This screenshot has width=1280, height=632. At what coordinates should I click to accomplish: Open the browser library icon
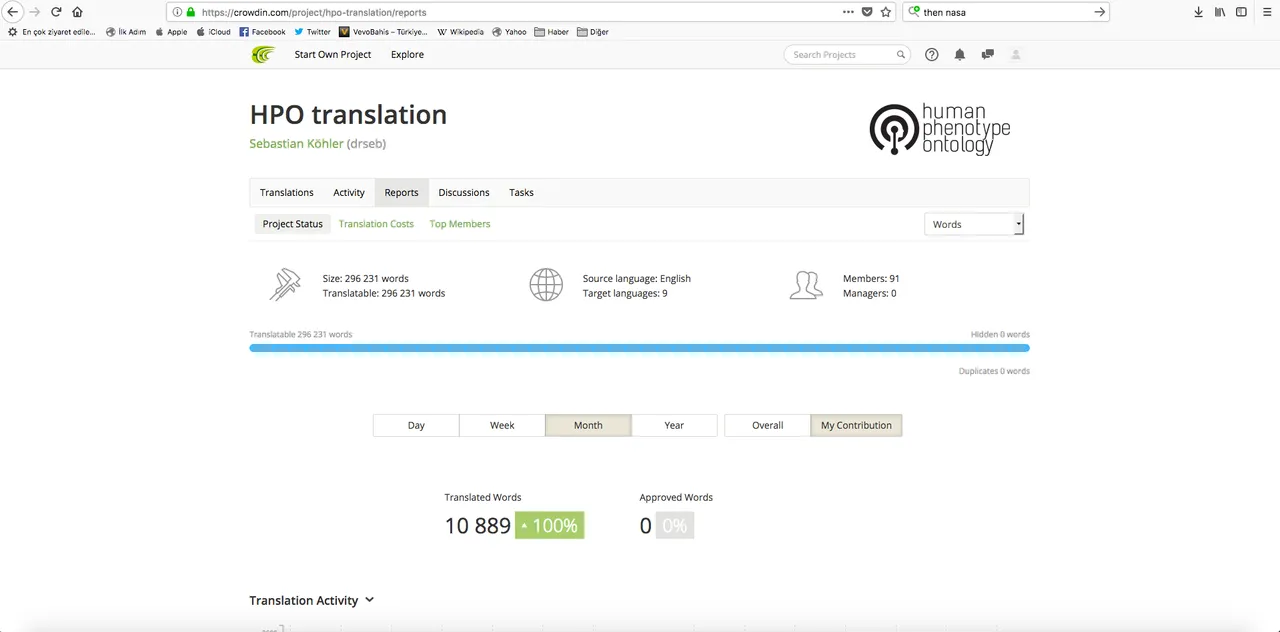click(x=1220, y=12)
